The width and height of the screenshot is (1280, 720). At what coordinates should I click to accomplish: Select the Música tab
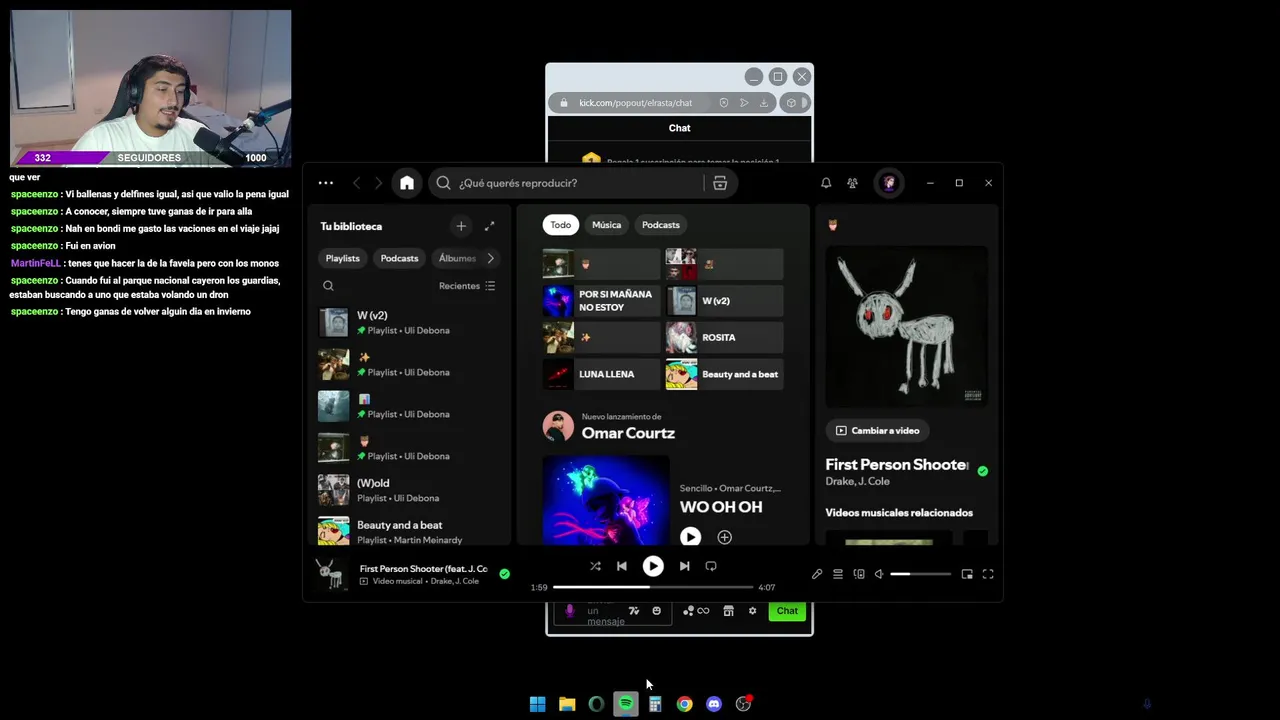click(607, 225)
